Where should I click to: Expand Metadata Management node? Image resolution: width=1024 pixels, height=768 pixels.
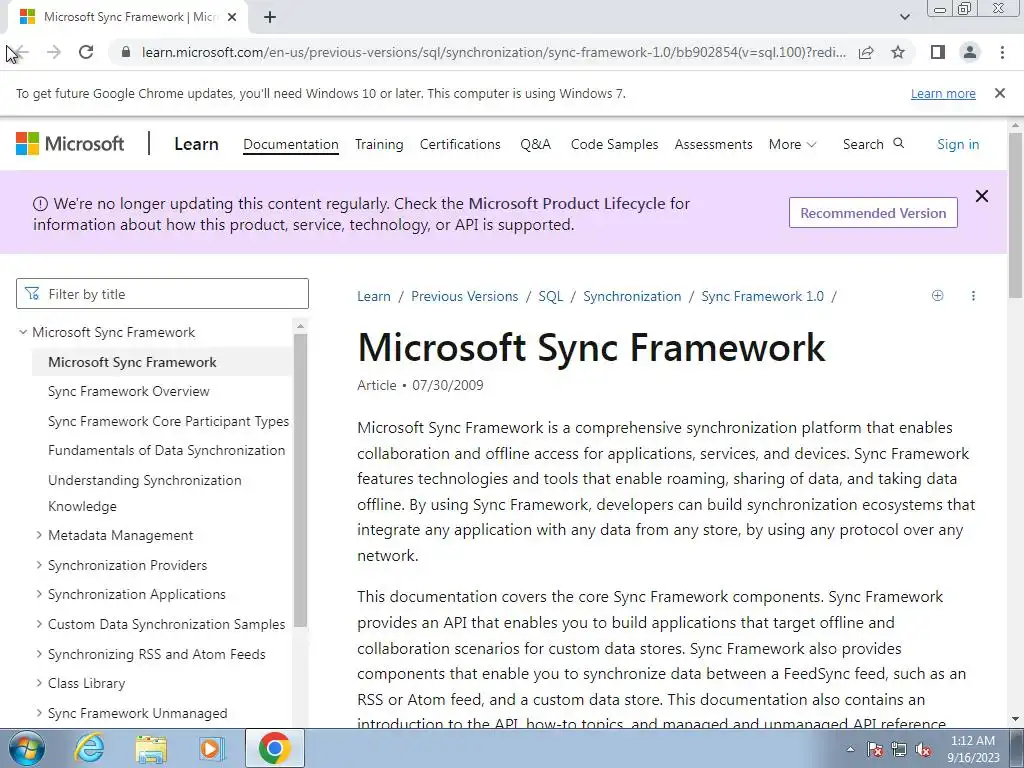pos(39,535)
